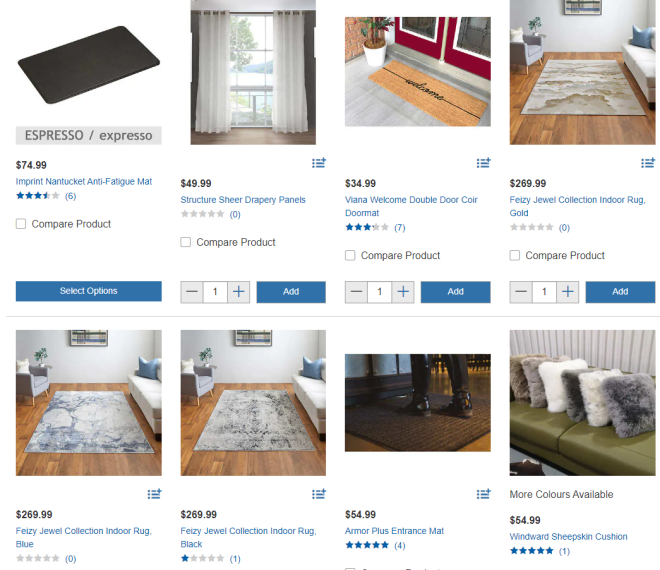Viewport: 660px width, 570px height.
Task: Decrease quantity for Viana Welcome Doormat
Action: coord(356,292)
